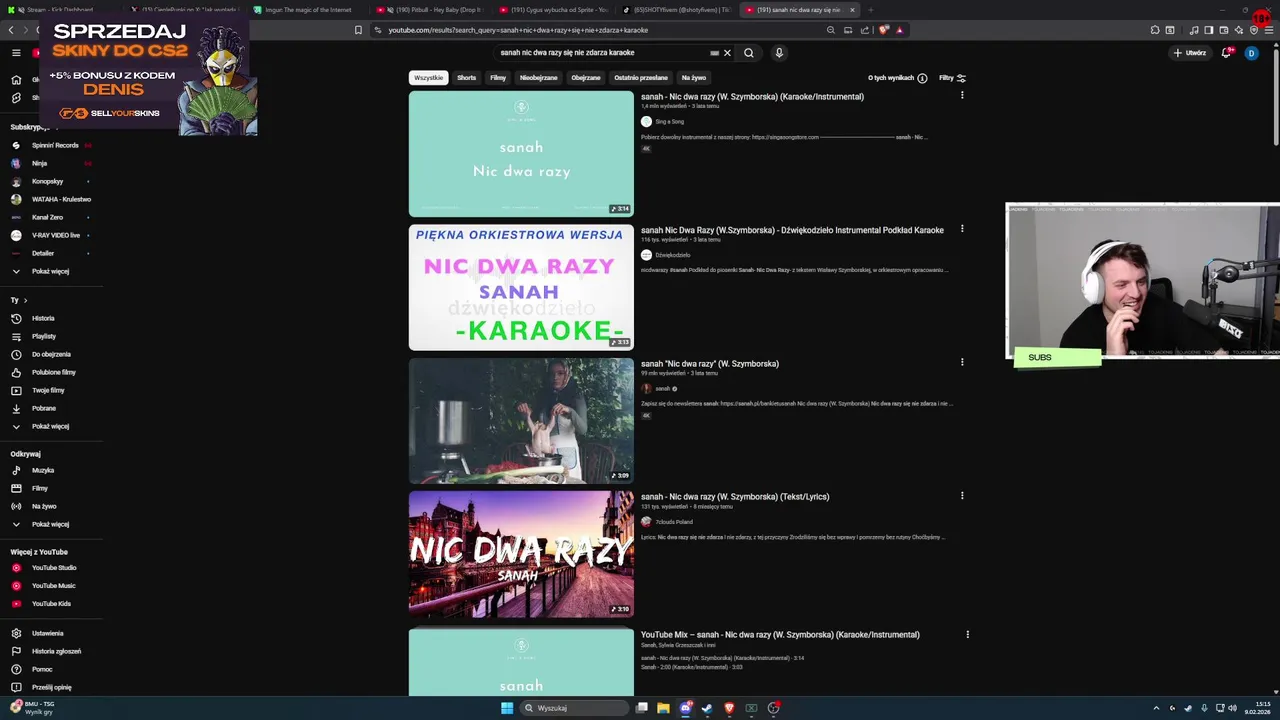Open Filmy in Odkrywaj section
This screenshot has width=1280, height=720.
coord(51,488)
